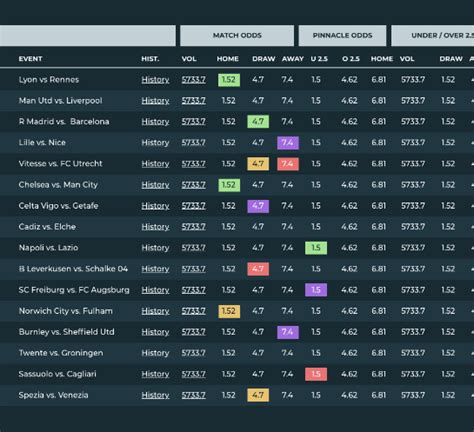Open History for Spezia vs. Venezia
Screen dimensions: 474x432
(x=155, y=395)
